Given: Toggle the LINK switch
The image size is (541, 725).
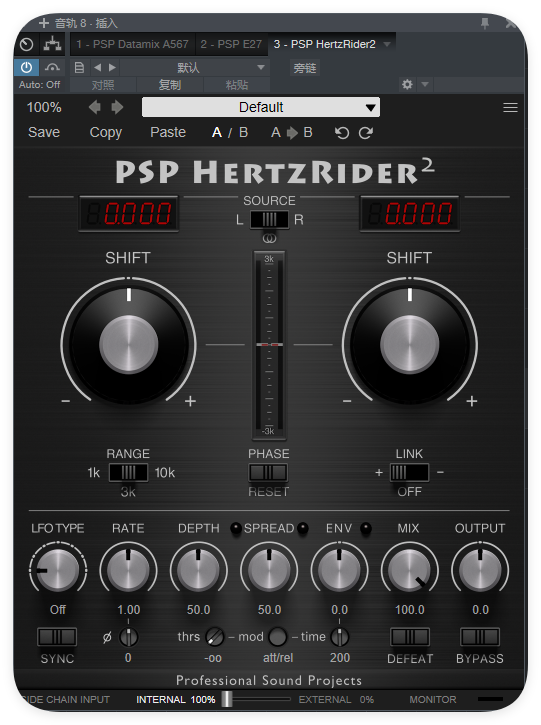Looking at the screenshot, I should click(409, 473).
